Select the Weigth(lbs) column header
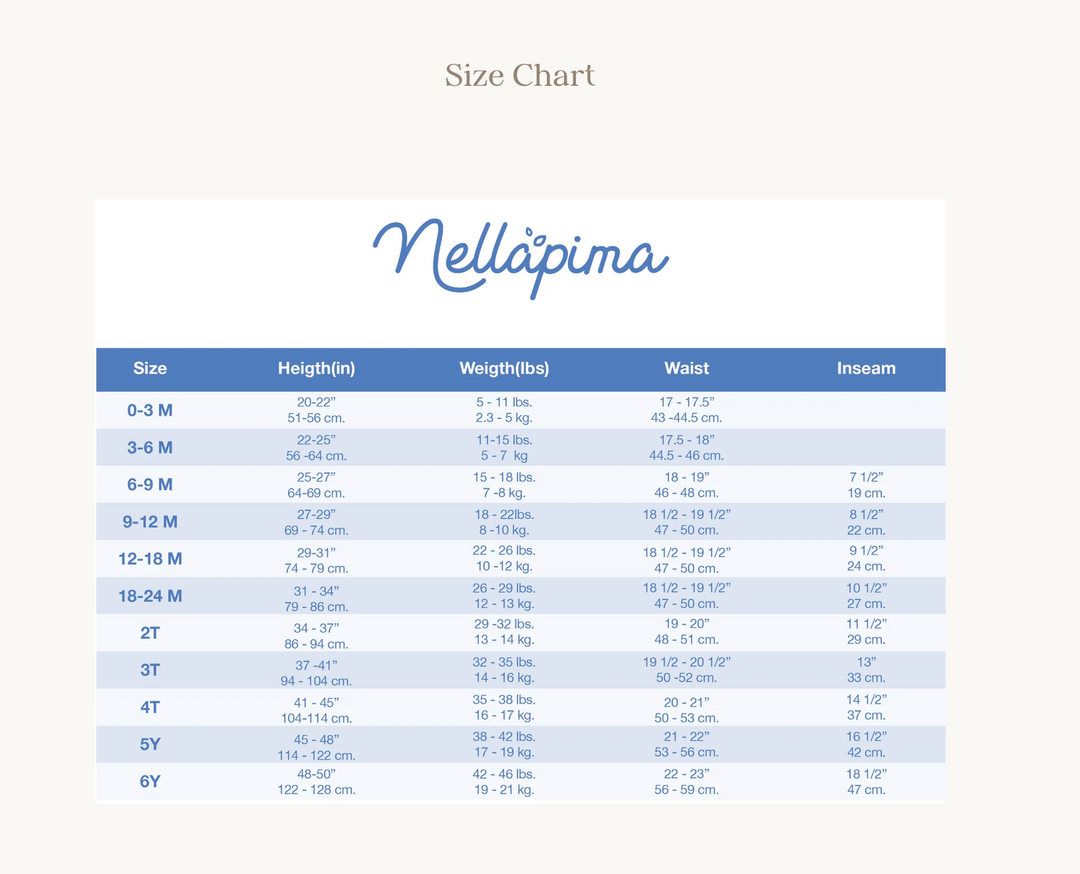1080x874 pixels. tap(504, 368)
